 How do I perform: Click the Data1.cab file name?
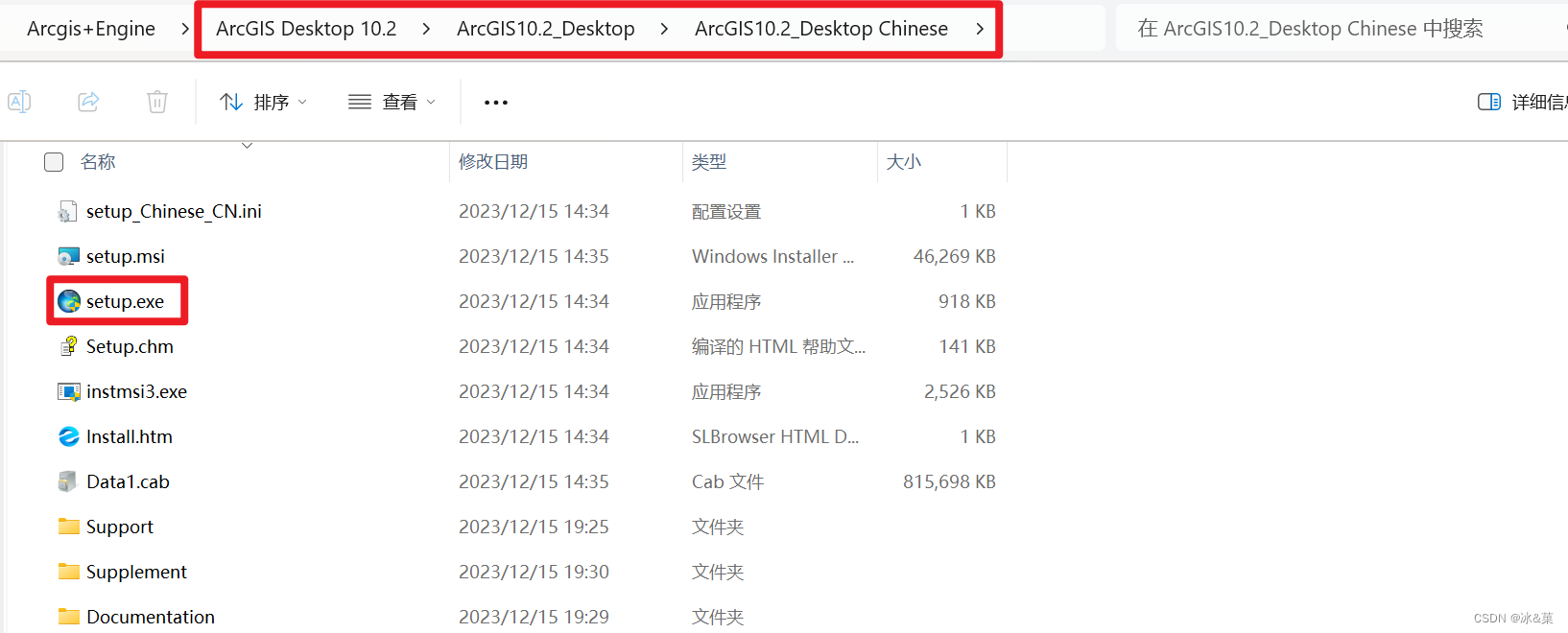coord(128,481)
